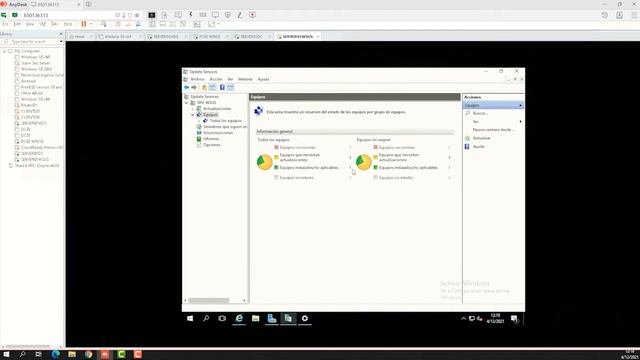Screen dimensions: 640x360
Task: Select Informes in the WSUS tree
Action: click(211, 139)
